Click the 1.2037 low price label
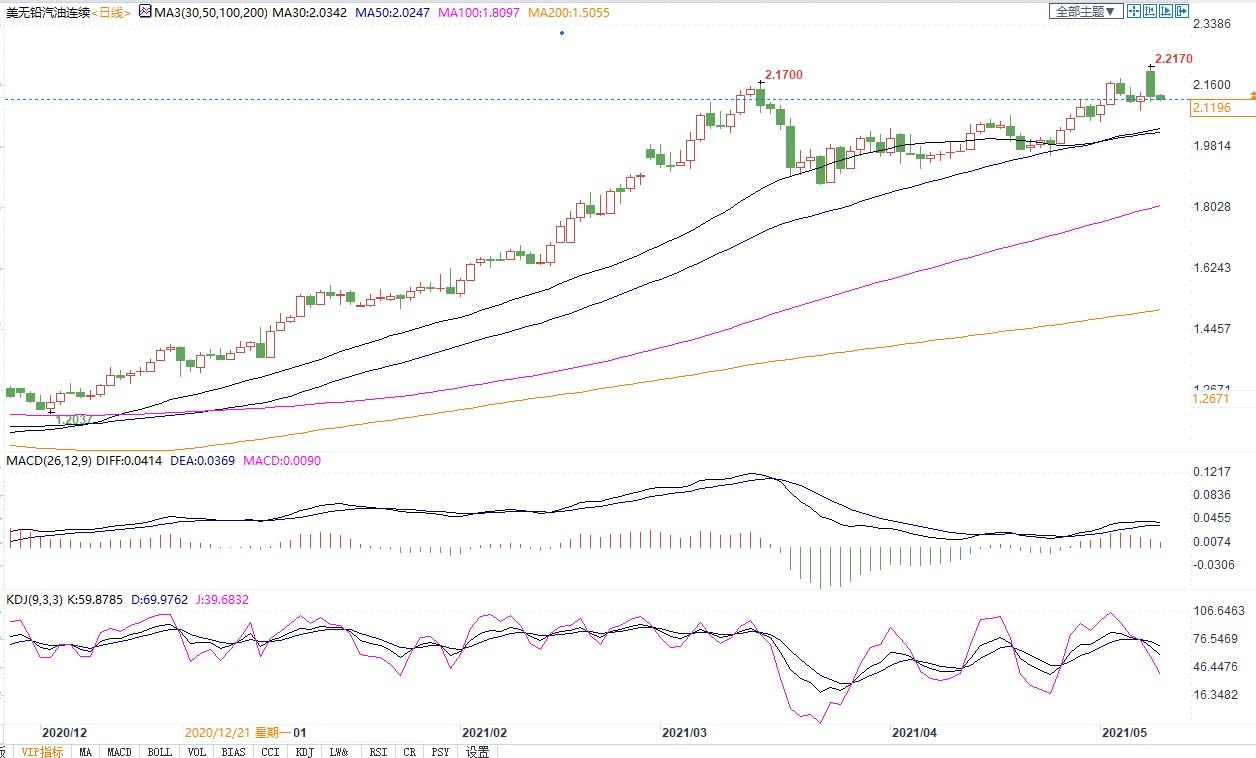 [74, 421]
